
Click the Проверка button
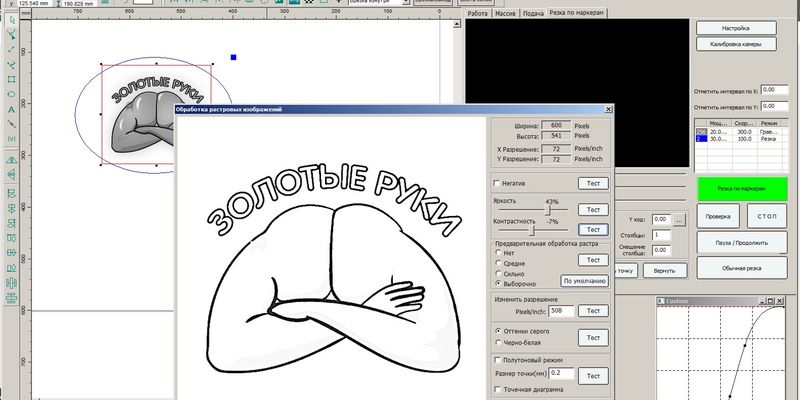[718, 216]
